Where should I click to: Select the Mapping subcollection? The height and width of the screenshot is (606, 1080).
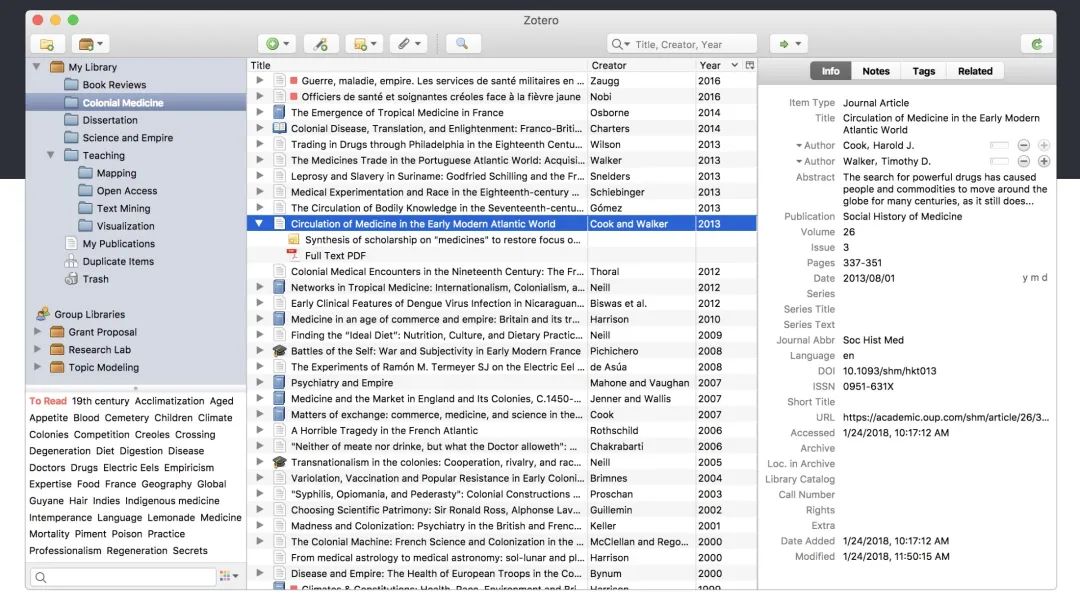tap(116, 173)
